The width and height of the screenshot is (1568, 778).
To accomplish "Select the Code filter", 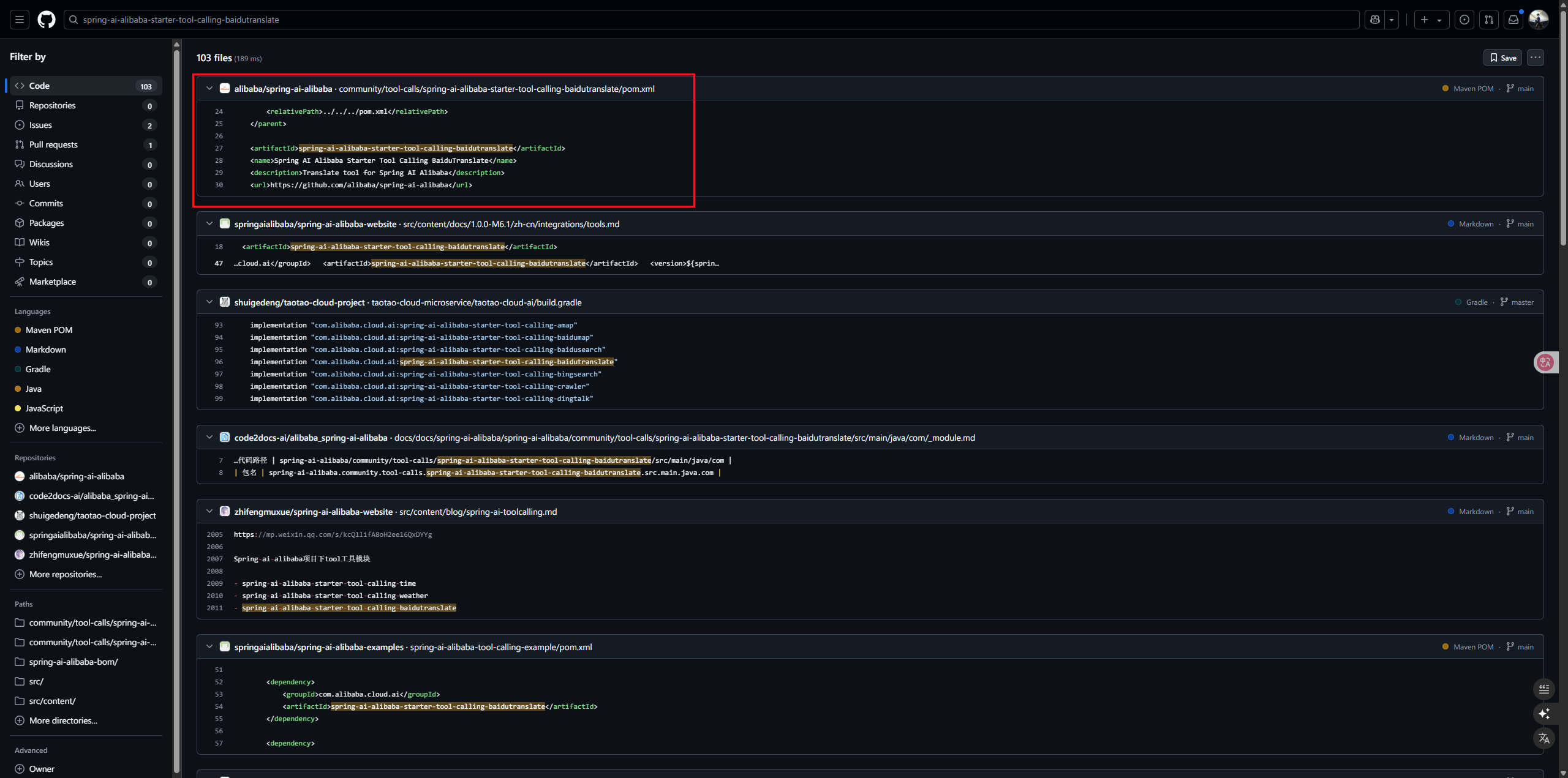I will tap(86, 86).
